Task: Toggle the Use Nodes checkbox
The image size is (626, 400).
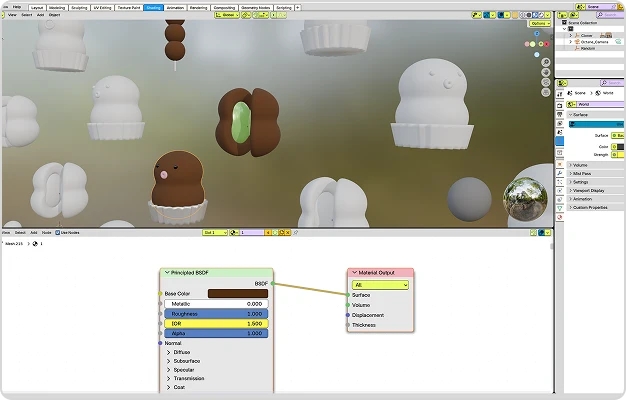Action: (57, 232)
